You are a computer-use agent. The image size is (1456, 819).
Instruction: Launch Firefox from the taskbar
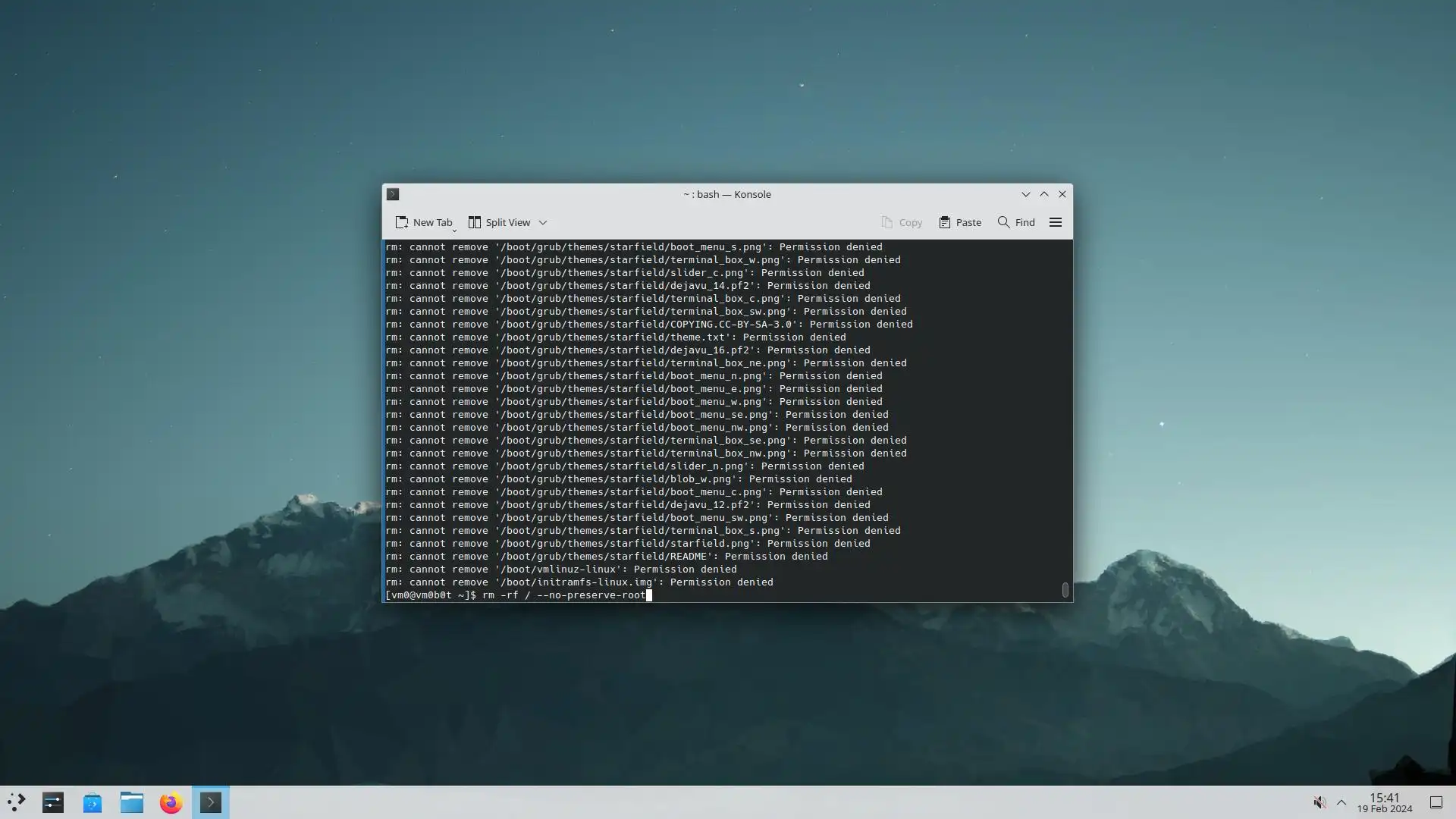point(171,802)
